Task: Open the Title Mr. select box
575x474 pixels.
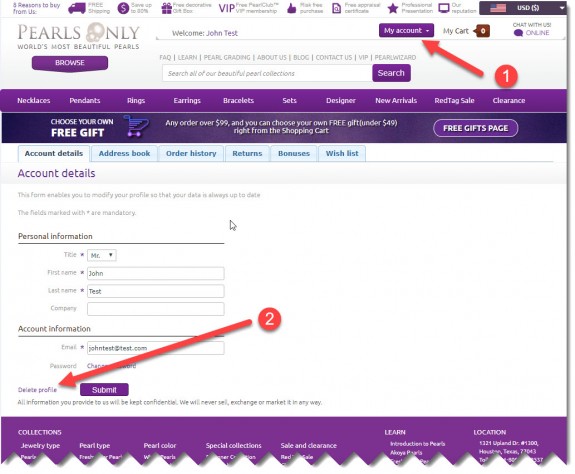Action: pos(102,255)
